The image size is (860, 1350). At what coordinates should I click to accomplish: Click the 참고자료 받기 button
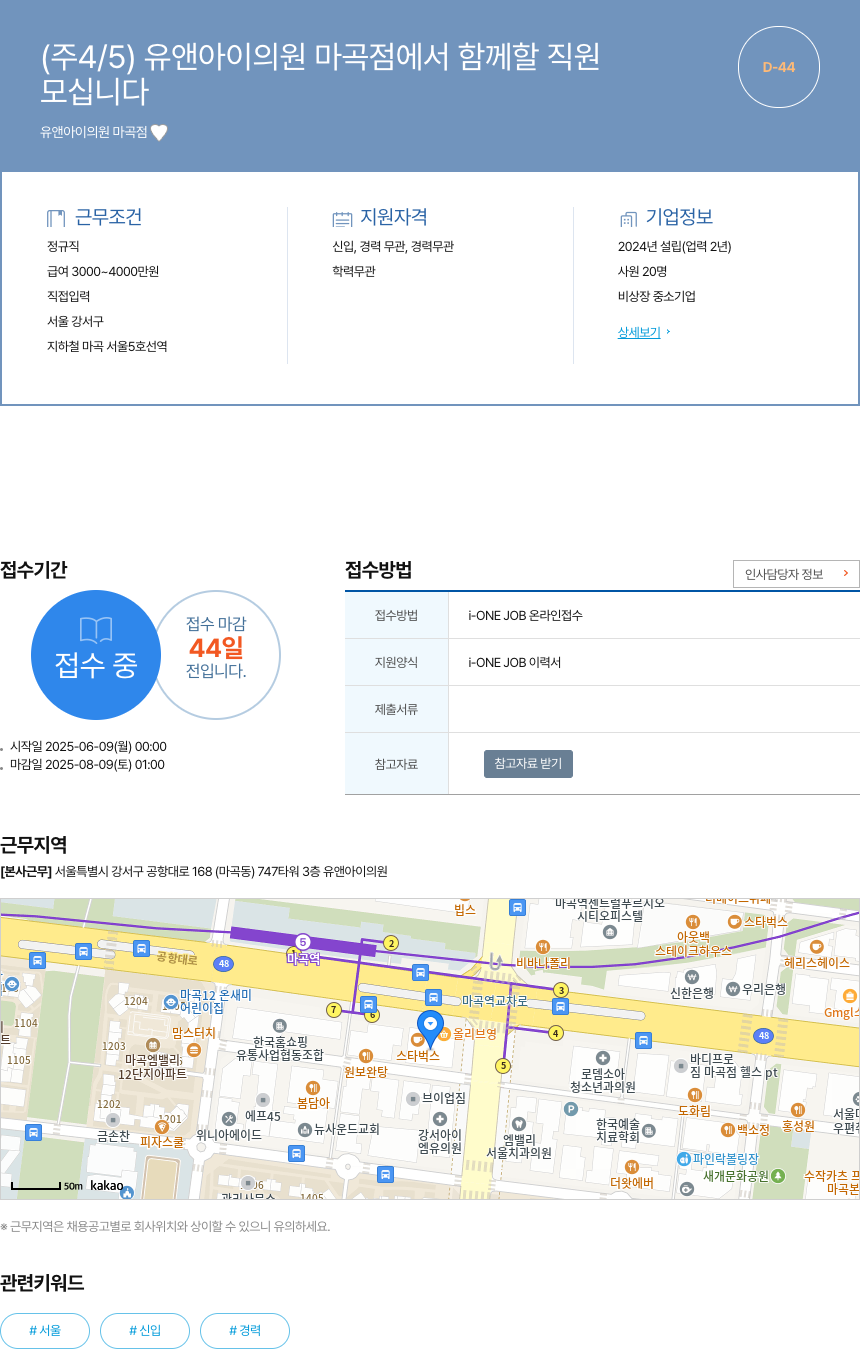(528, 764)
